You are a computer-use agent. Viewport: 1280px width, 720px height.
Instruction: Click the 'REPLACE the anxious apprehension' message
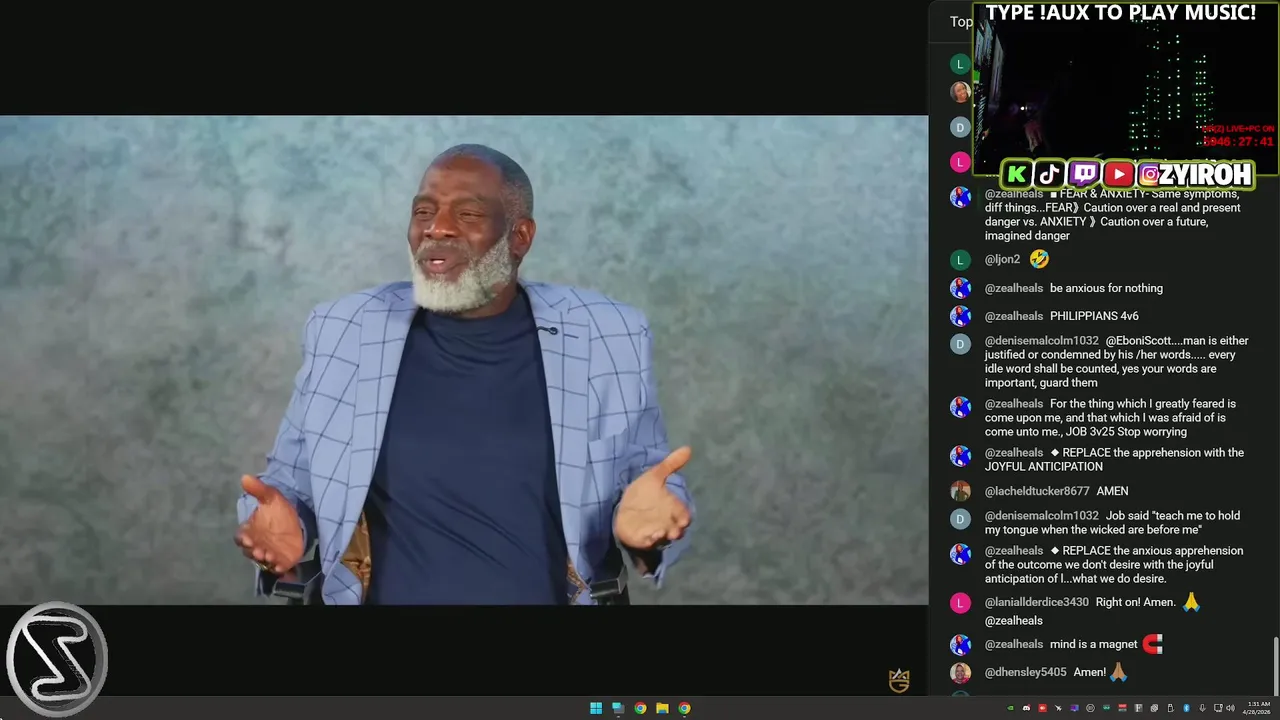pos(1114,565)
